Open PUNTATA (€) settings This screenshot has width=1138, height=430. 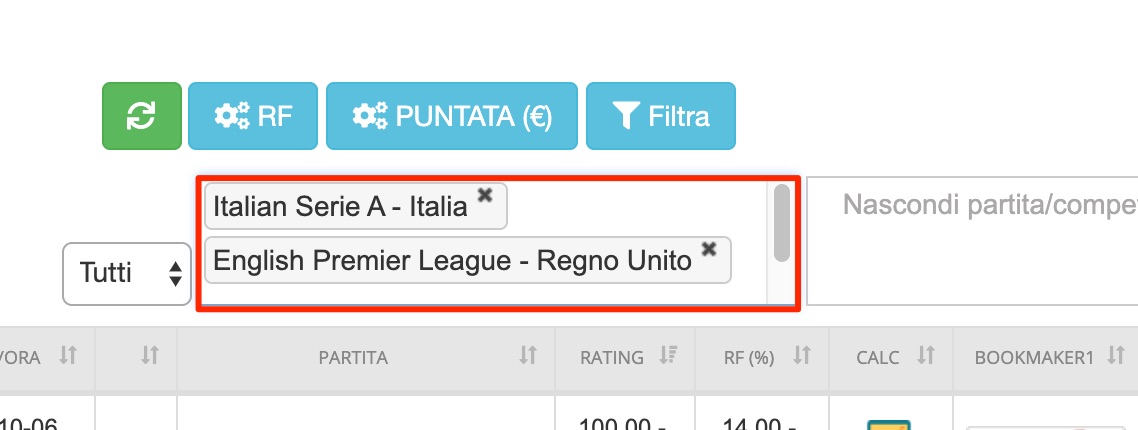point(451,116)
